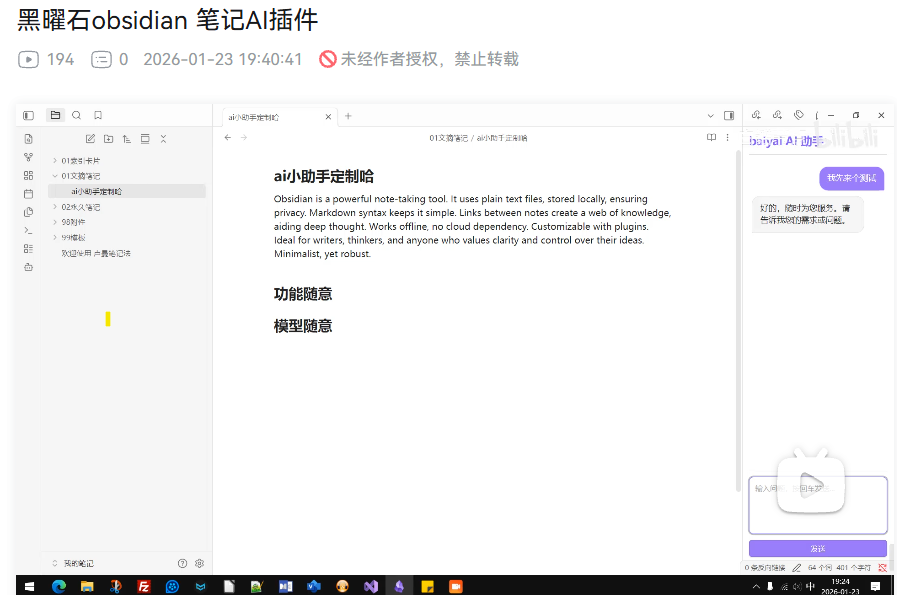Image resolution: width=897 pixels, height=595 pixels.
Task: Open the canvas icon in the ribbon
Action: (x=28, y=175)
